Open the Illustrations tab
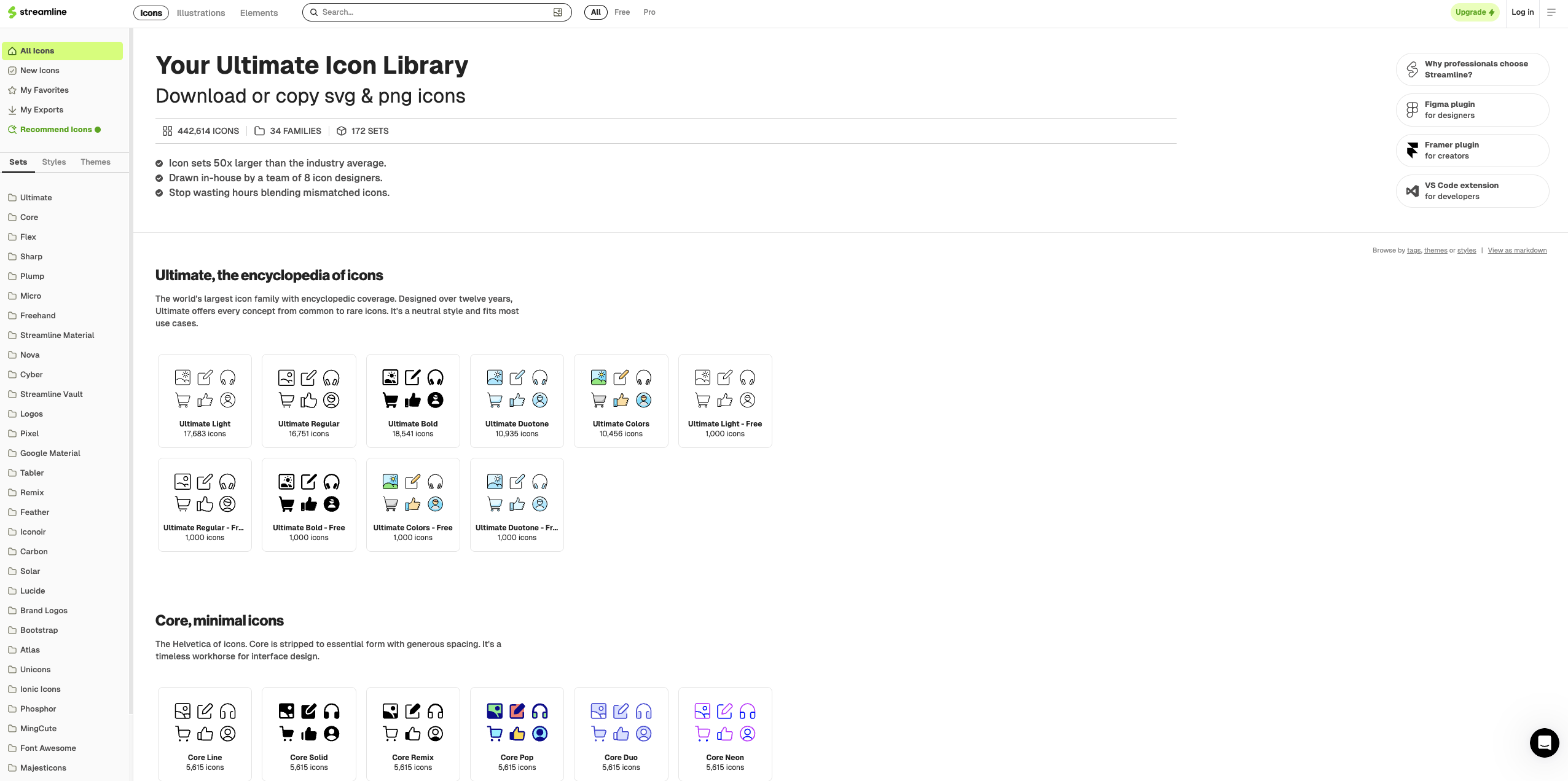The image size is (1568, 781). pos(201,13)
